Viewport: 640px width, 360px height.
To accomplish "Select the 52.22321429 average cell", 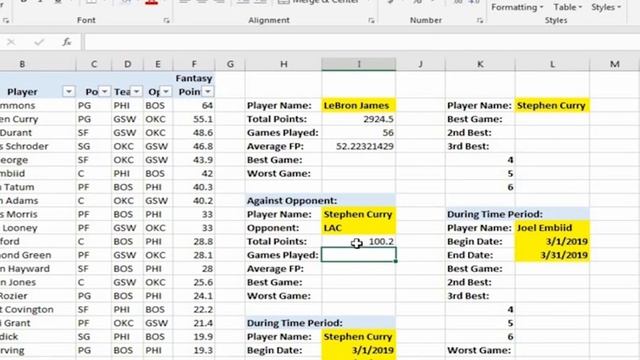I will coord(358,146).
